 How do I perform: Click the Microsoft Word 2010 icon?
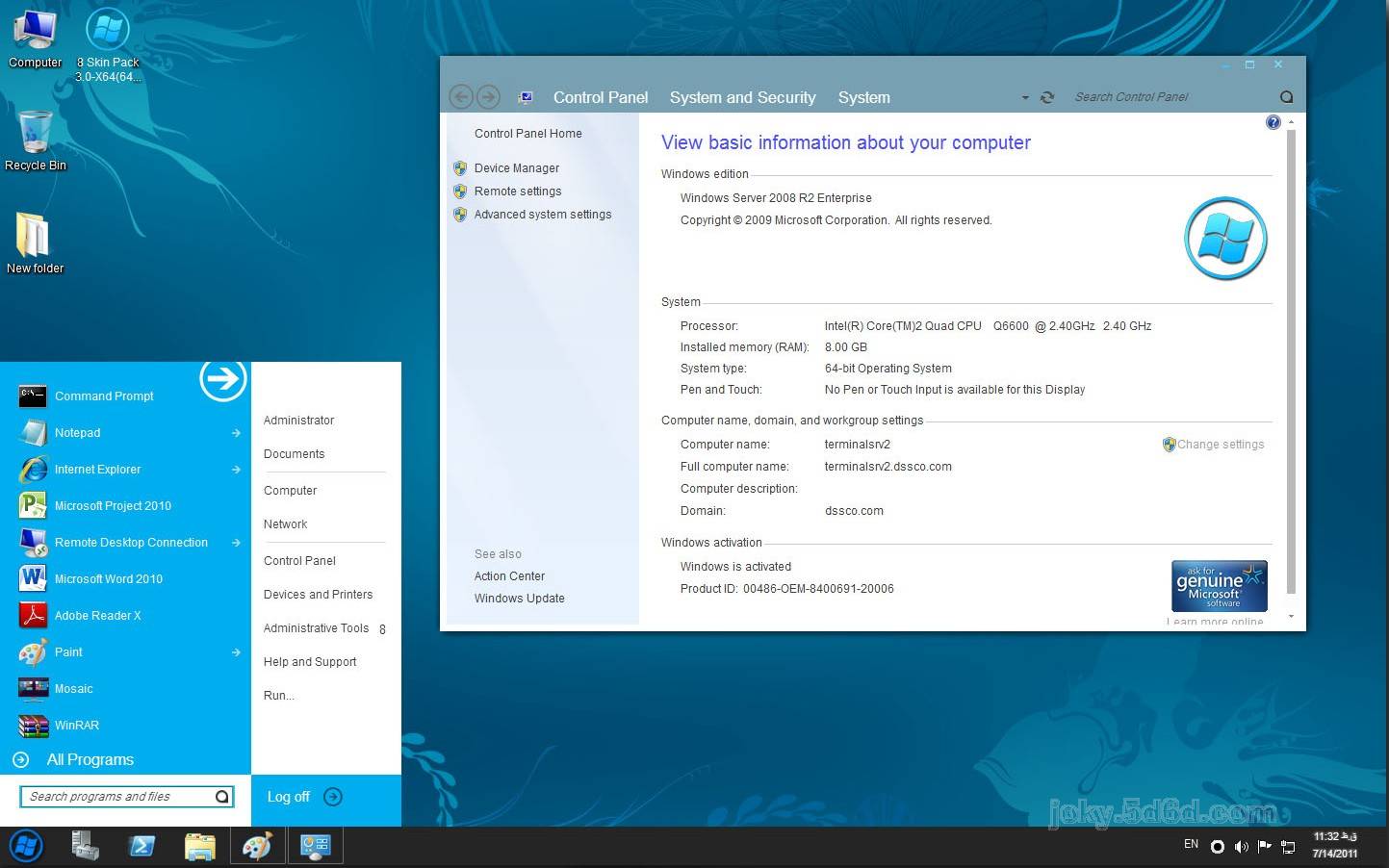click(x=33, y=578)
